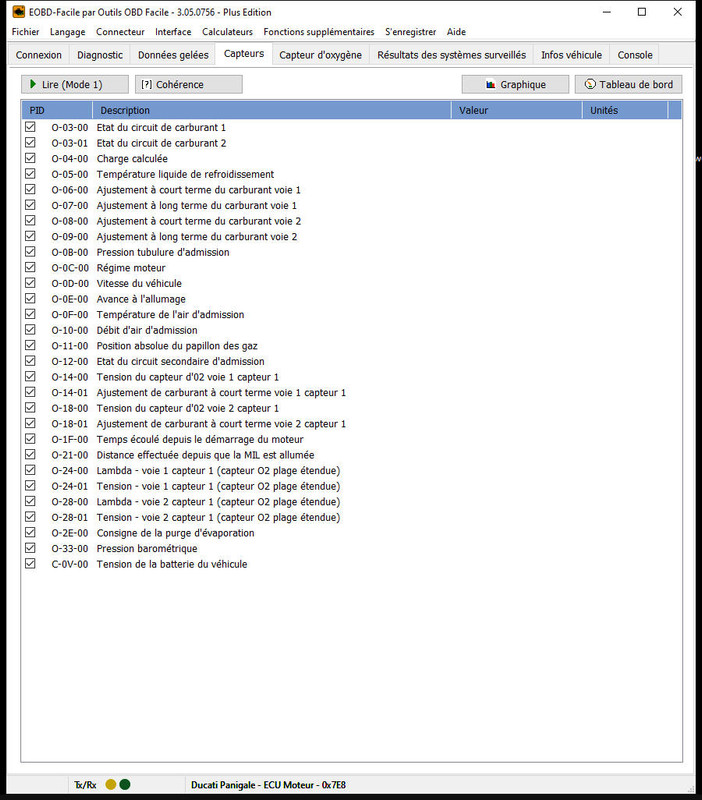Uncheck Etat du circuit de carburant 2
Viewport: 702px width, 800px height.
(x=30, y=142)
